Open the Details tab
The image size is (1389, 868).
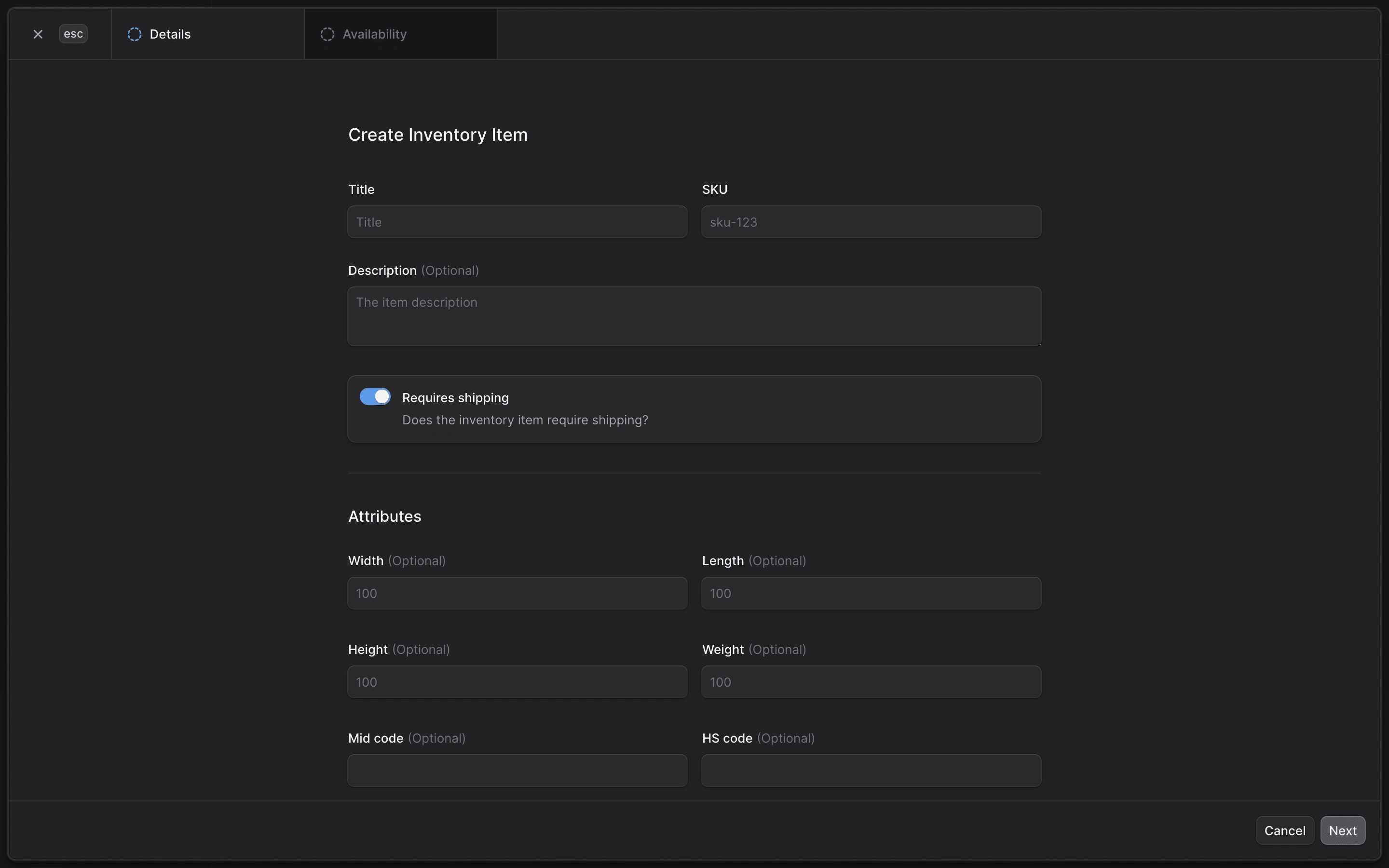coord(207,34)
